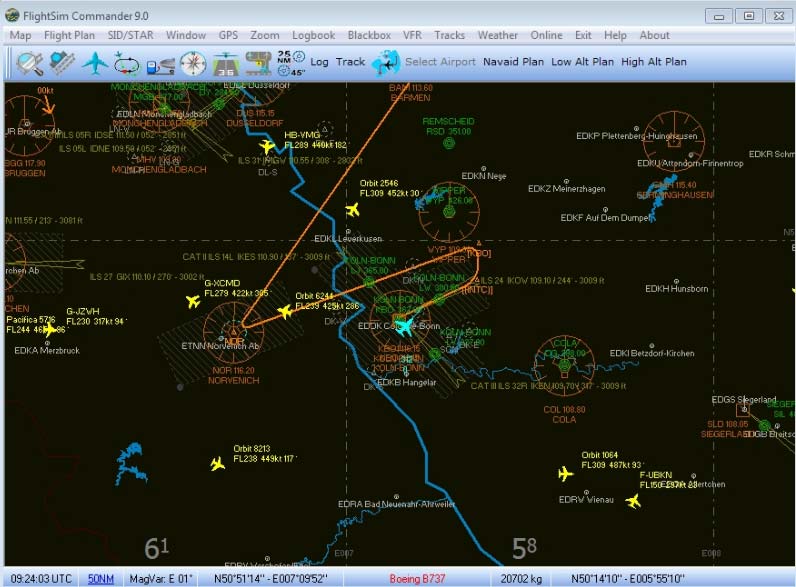Viewport: 796px width, 587px height.
Task: Click the map arrow icon before Select Airport
Action: pos(385,63)
